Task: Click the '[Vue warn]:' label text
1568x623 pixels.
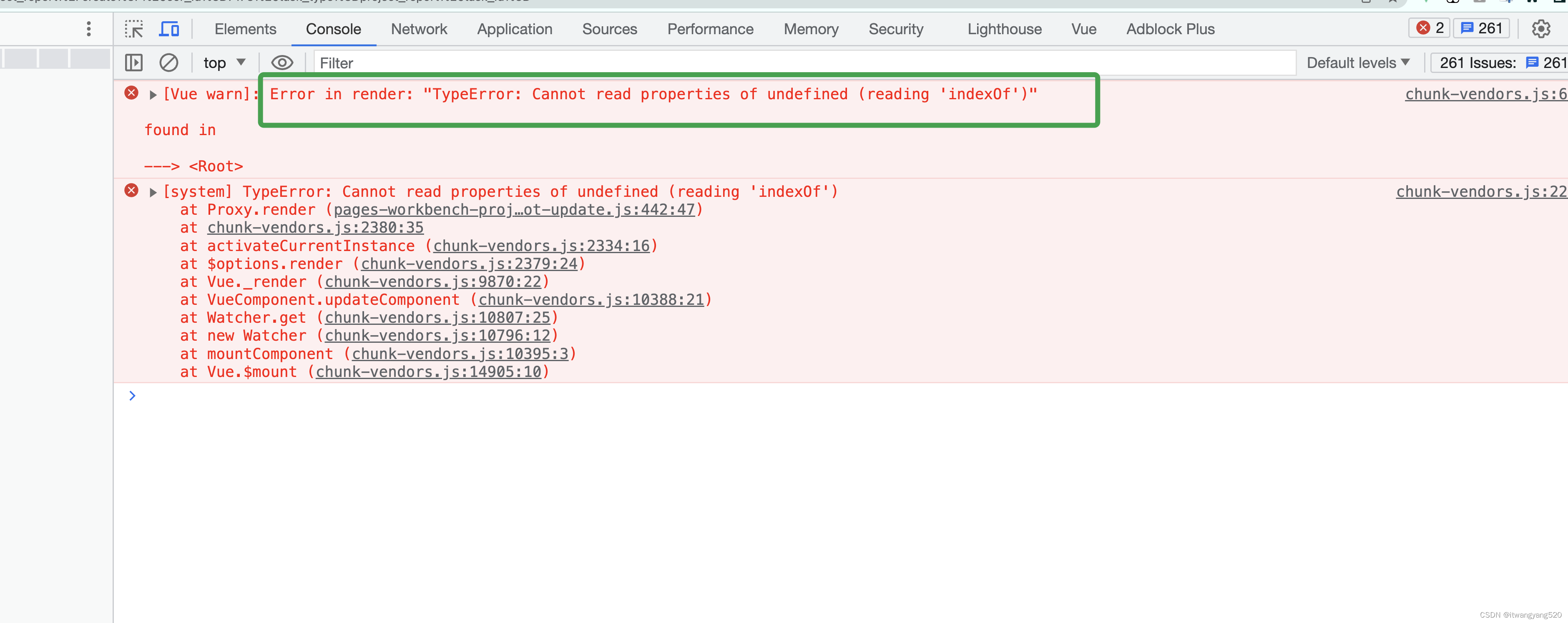Action: coord(211,94)
